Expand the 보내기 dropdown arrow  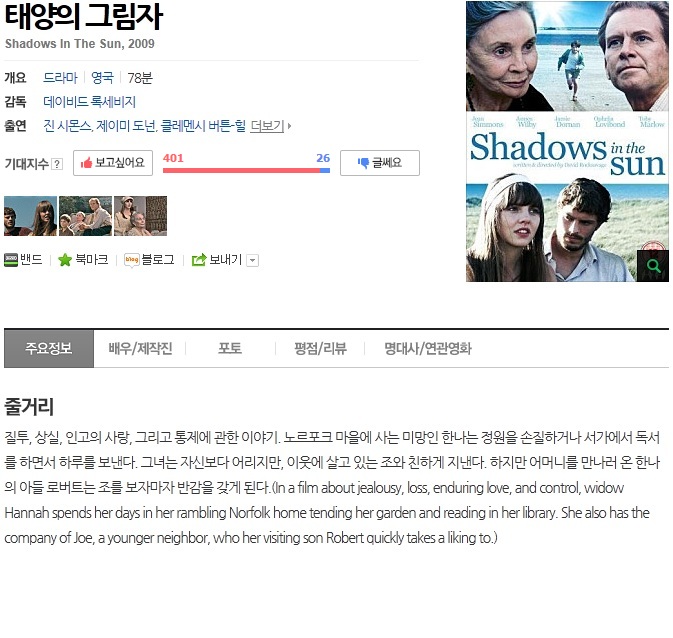[x=253, y=260]
